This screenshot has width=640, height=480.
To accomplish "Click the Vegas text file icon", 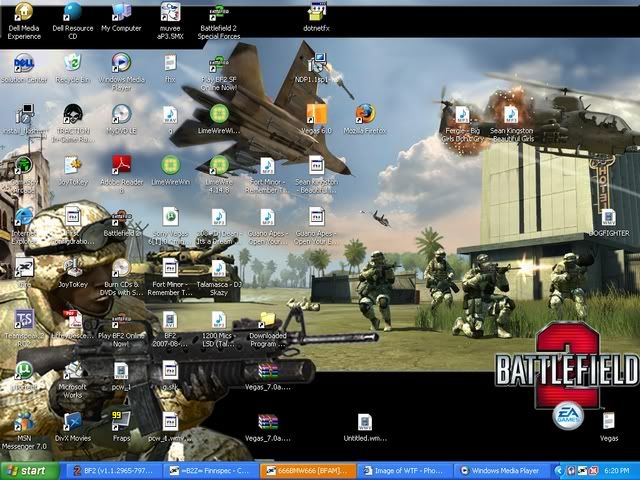I will point(609,427).
